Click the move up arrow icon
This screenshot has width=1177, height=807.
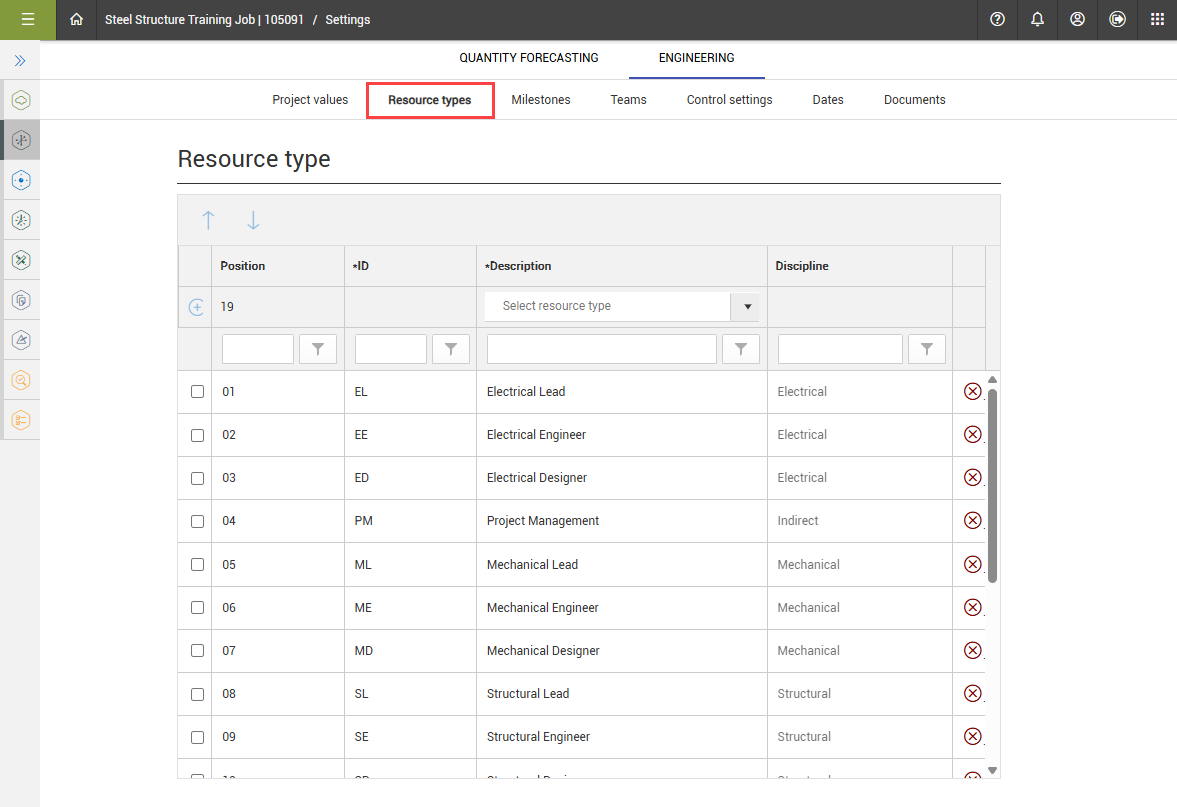pos(208,221)
